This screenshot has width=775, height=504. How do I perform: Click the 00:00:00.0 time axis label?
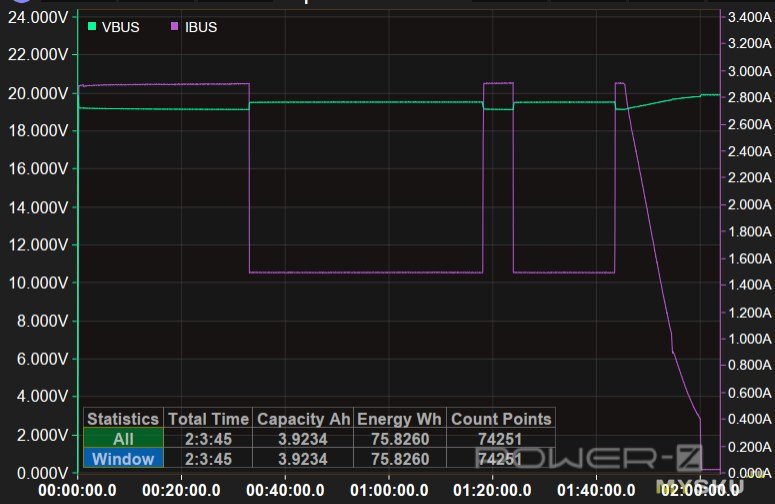click(x=78, y=490)
